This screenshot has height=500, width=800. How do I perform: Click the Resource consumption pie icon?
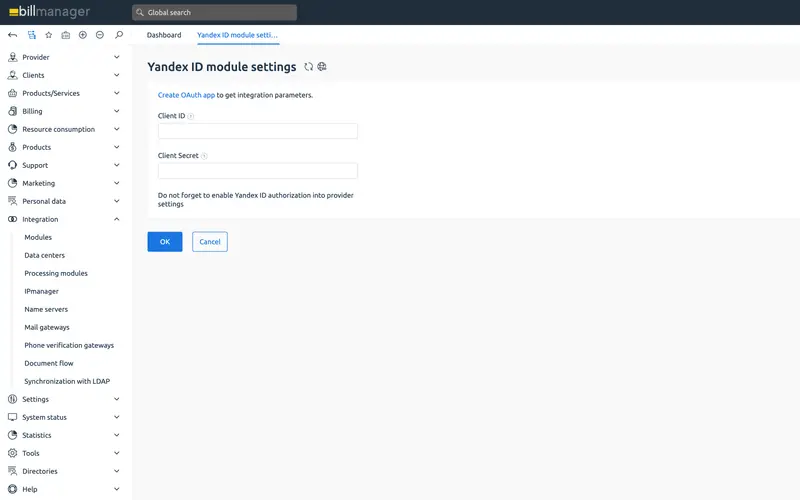click(13, 129)
